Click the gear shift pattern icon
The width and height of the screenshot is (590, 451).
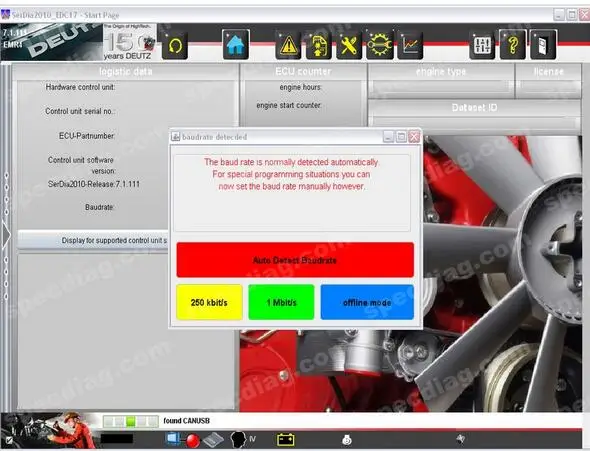482,45
